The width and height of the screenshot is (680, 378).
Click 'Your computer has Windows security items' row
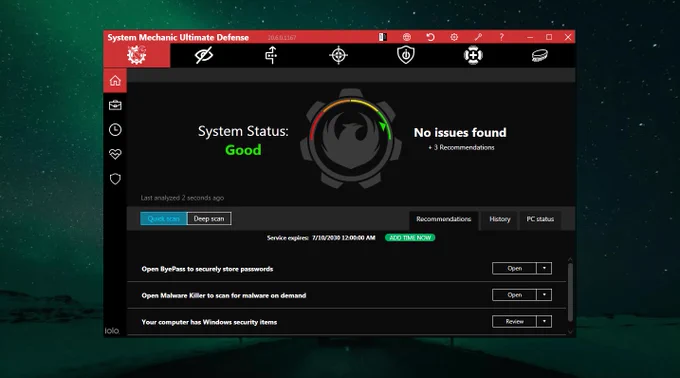point(347,322)
